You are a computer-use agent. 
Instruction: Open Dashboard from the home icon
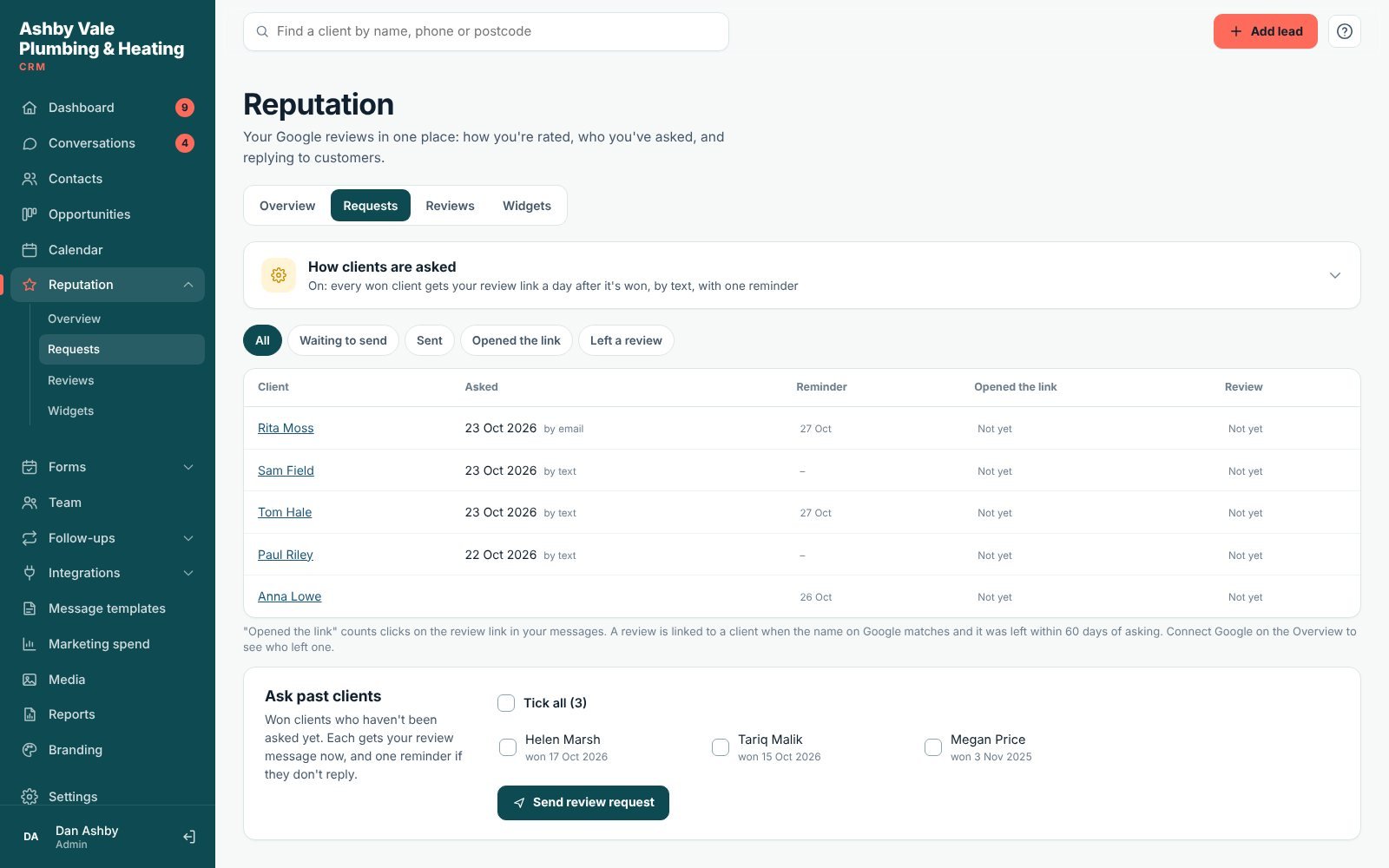30,108
